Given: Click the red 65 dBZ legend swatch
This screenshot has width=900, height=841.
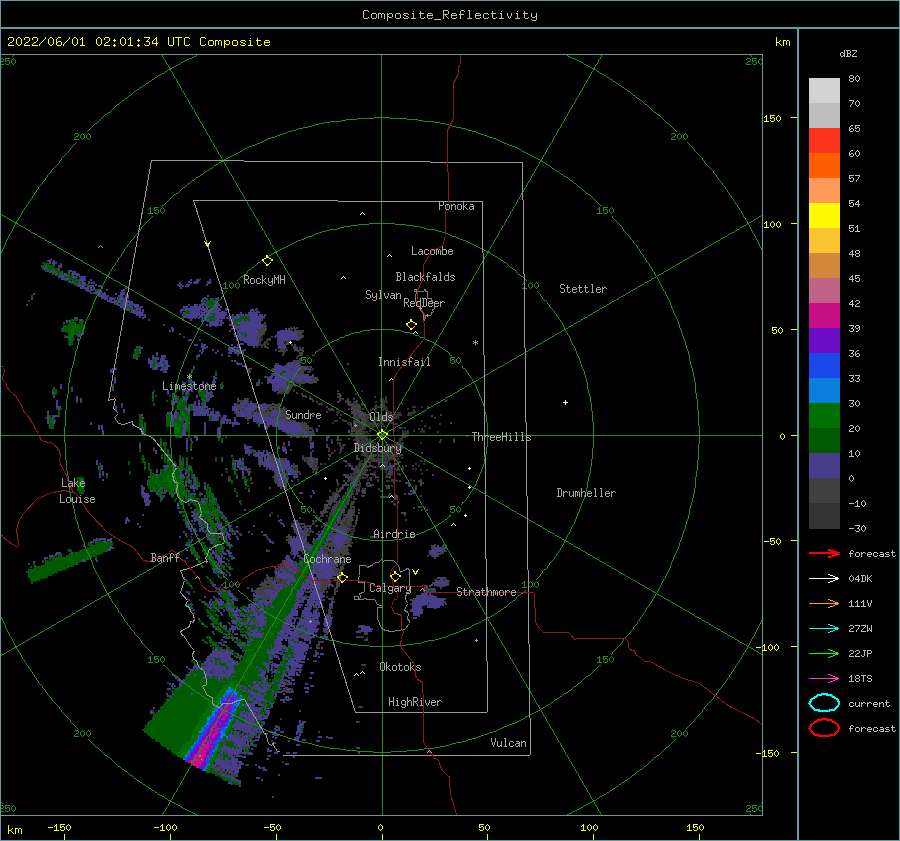Looking at the screenshot, I should tap(824, 140).
